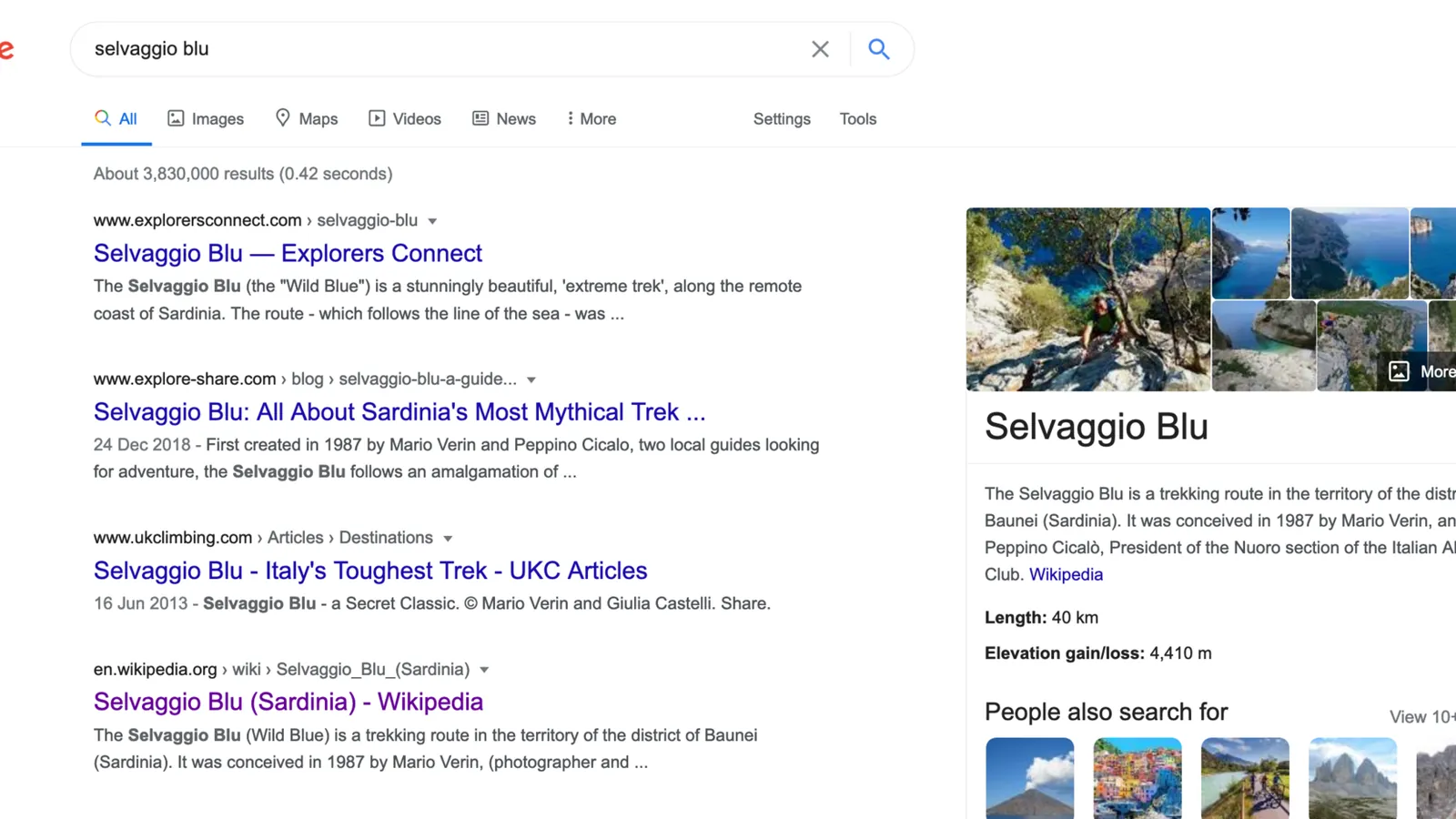Screen dimensions: 1456x819
Task: Click the 'About 3,830,000 results' text
Action: point(184,174)
